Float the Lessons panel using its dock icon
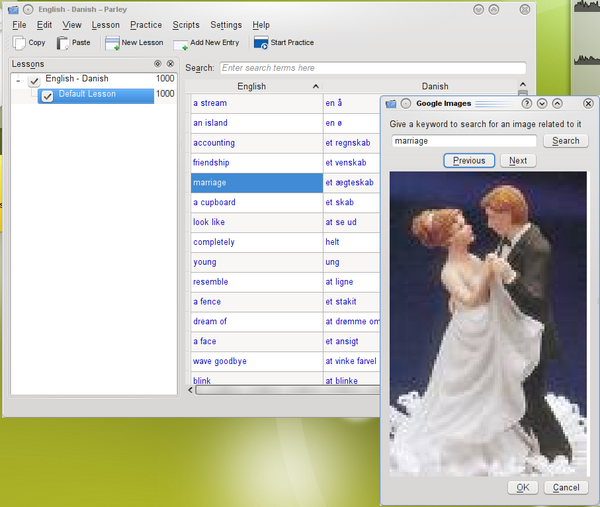The width and height of the screenshot is (600, 507). click(158, 64)
